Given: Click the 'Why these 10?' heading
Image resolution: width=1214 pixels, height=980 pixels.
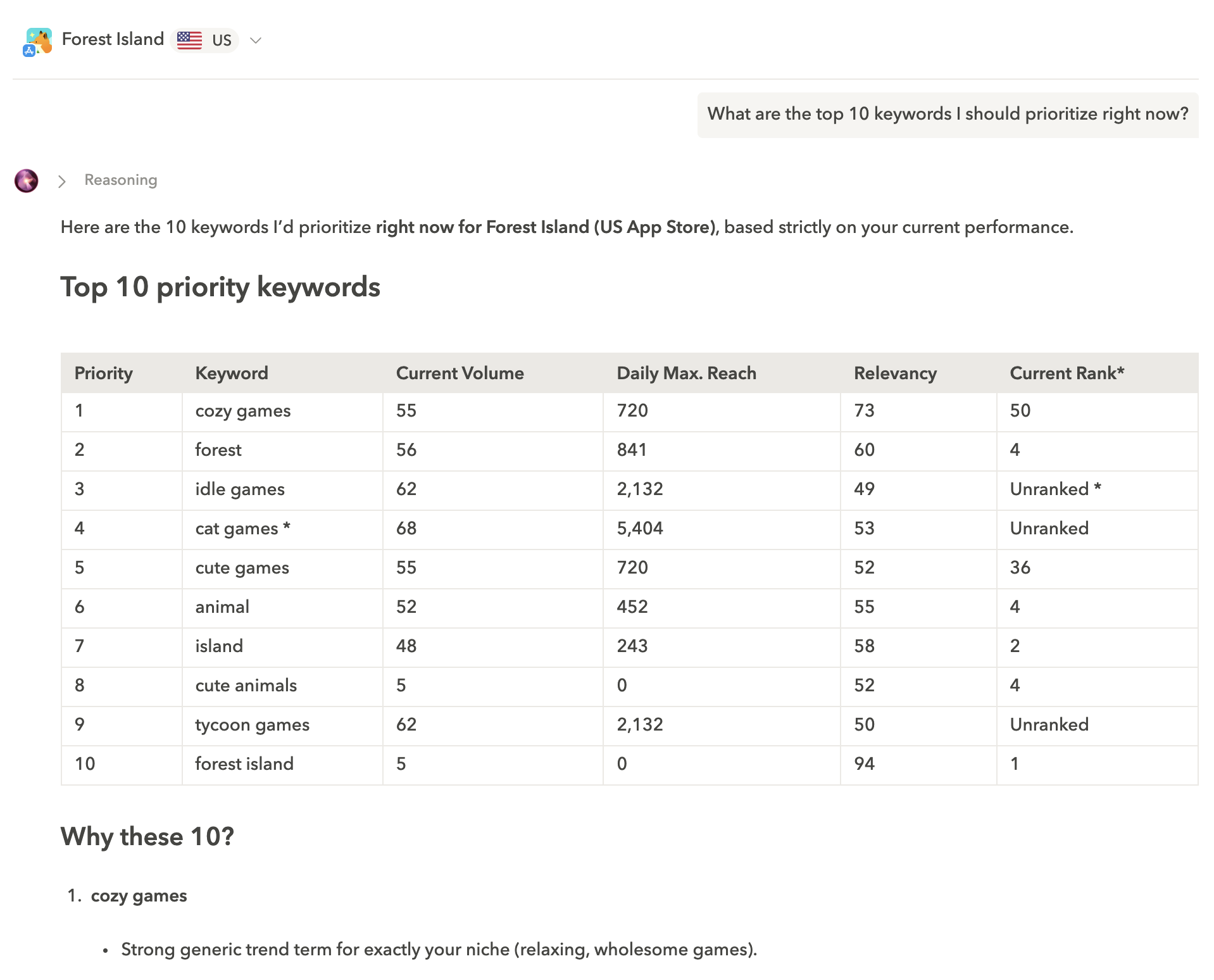Looking at the screenshot, I should 147,837.
